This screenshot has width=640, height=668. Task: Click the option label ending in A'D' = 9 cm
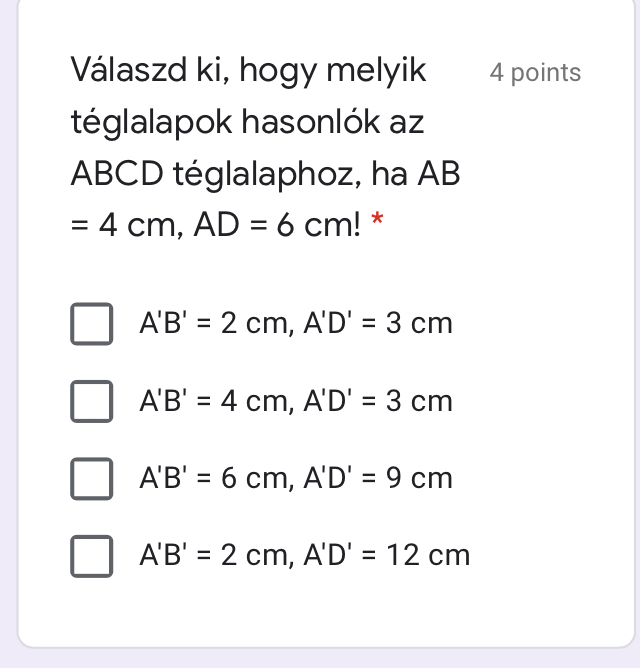point(295,478)
